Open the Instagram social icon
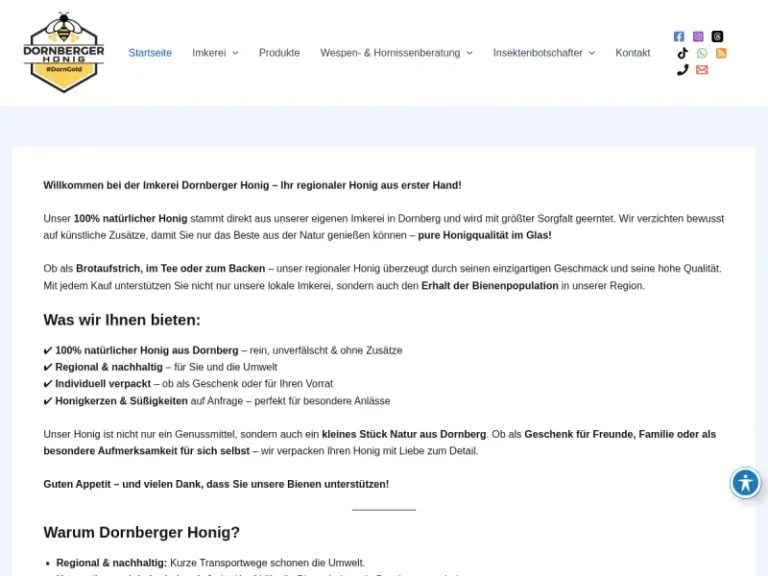This screenshot has width=768, height=576. (x=698, y=37)
